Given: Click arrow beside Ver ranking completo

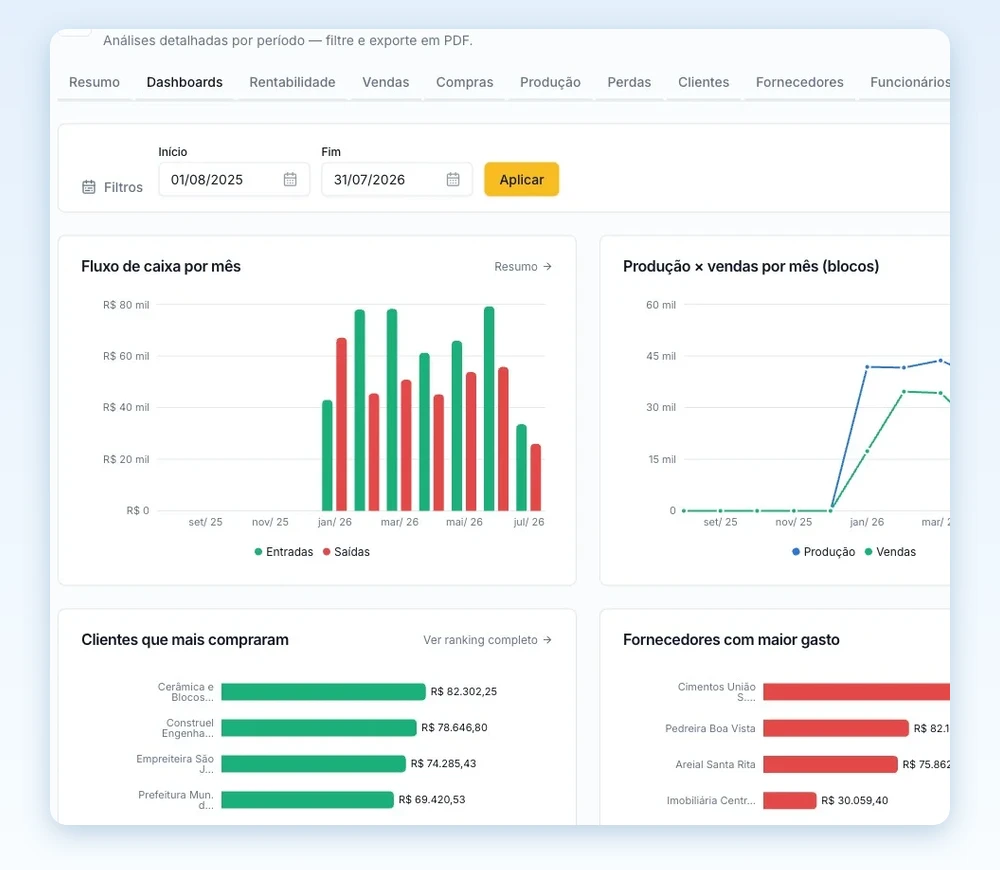Looking at the screenshot, I should [547, 640].
